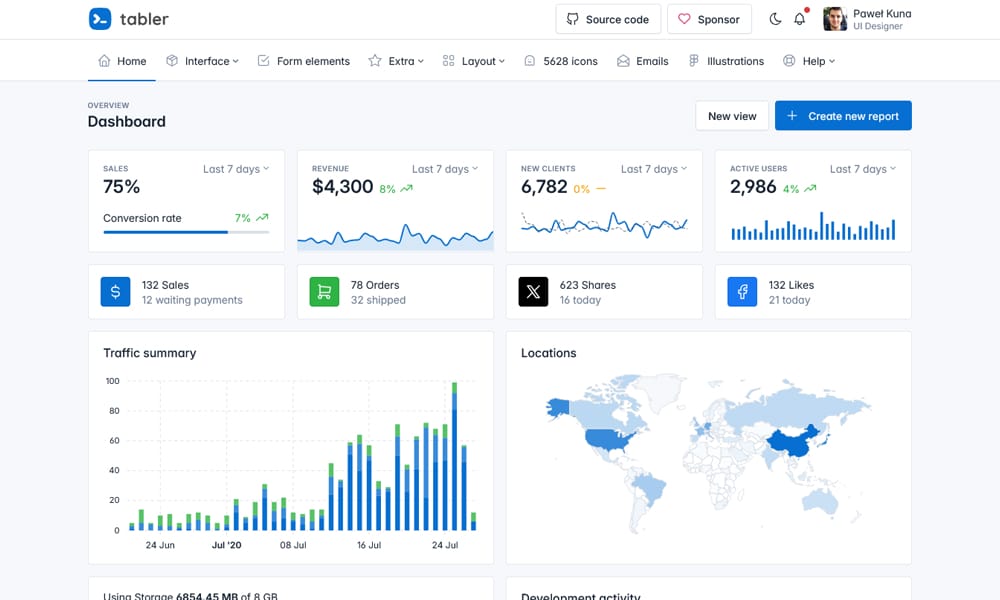Click the dollar icon on the Sales card

[x=115, y=291]
